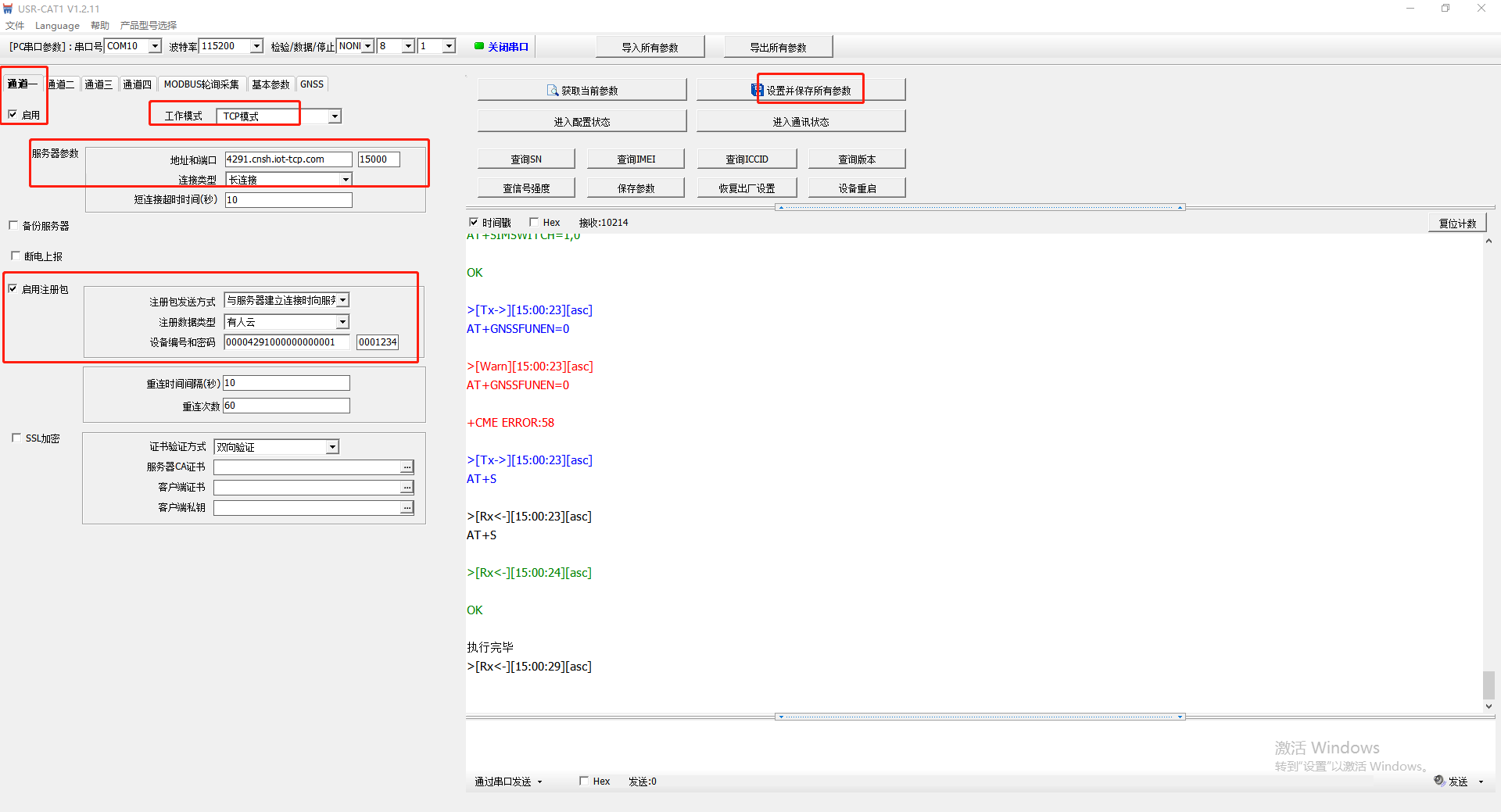Click the 地址和端口 server address field
1501x812 pixels.
(288, 159)
